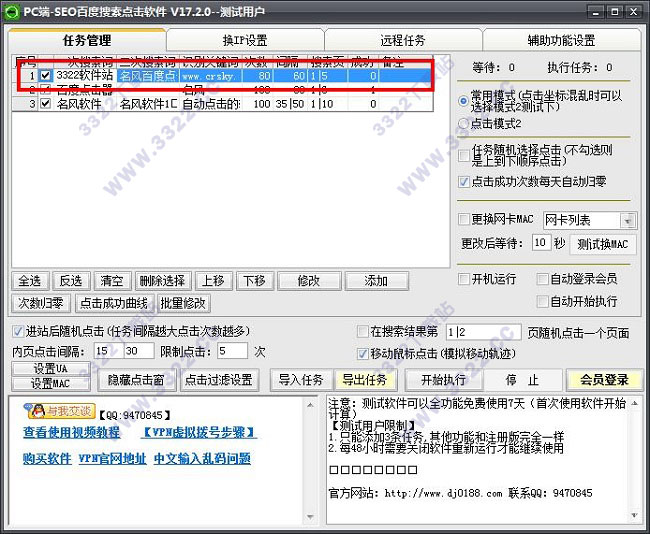Image resolution: width=650 pixels, height=534 pixels.
Task: Select the 常用模式 radio button
Action: point(464,101)
